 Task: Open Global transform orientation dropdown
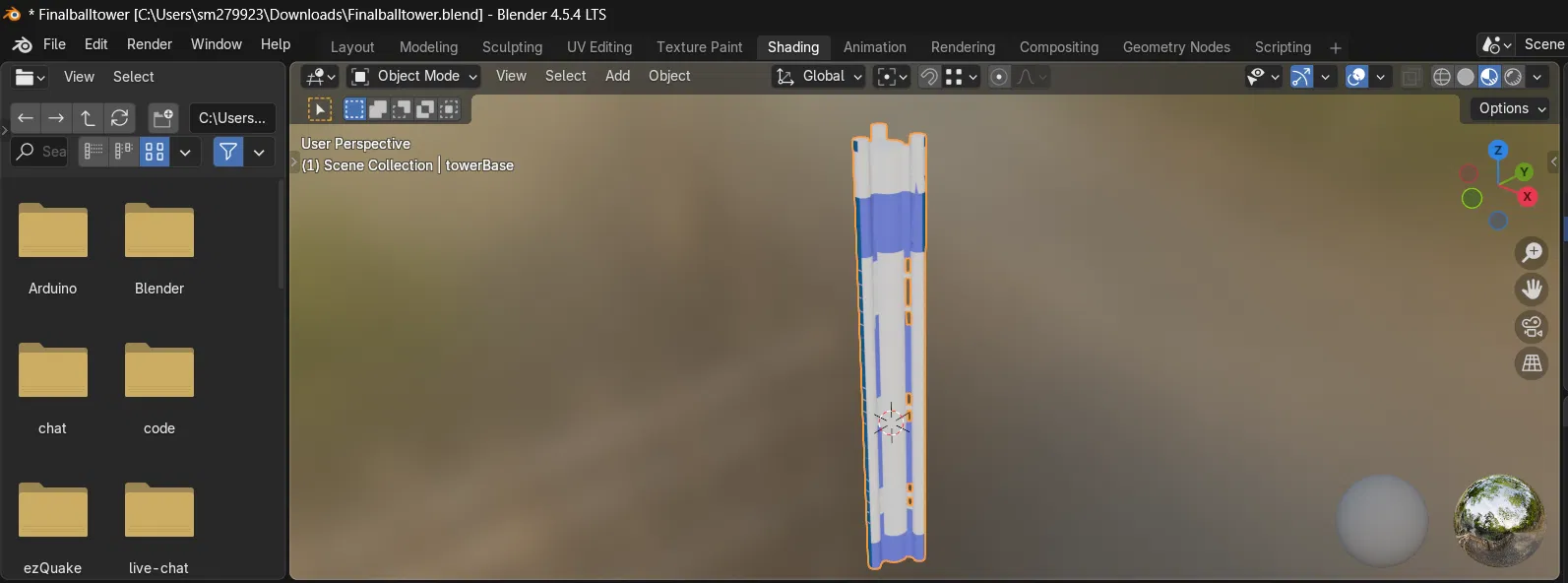tap(818, 77)
